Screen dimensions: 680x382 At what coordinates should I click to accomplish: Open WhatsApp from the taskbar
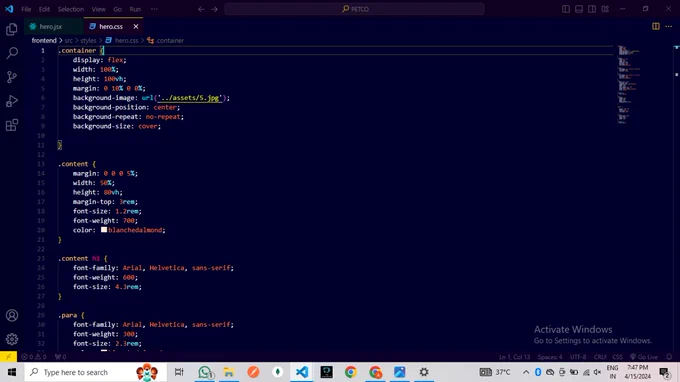click(205, 372)
